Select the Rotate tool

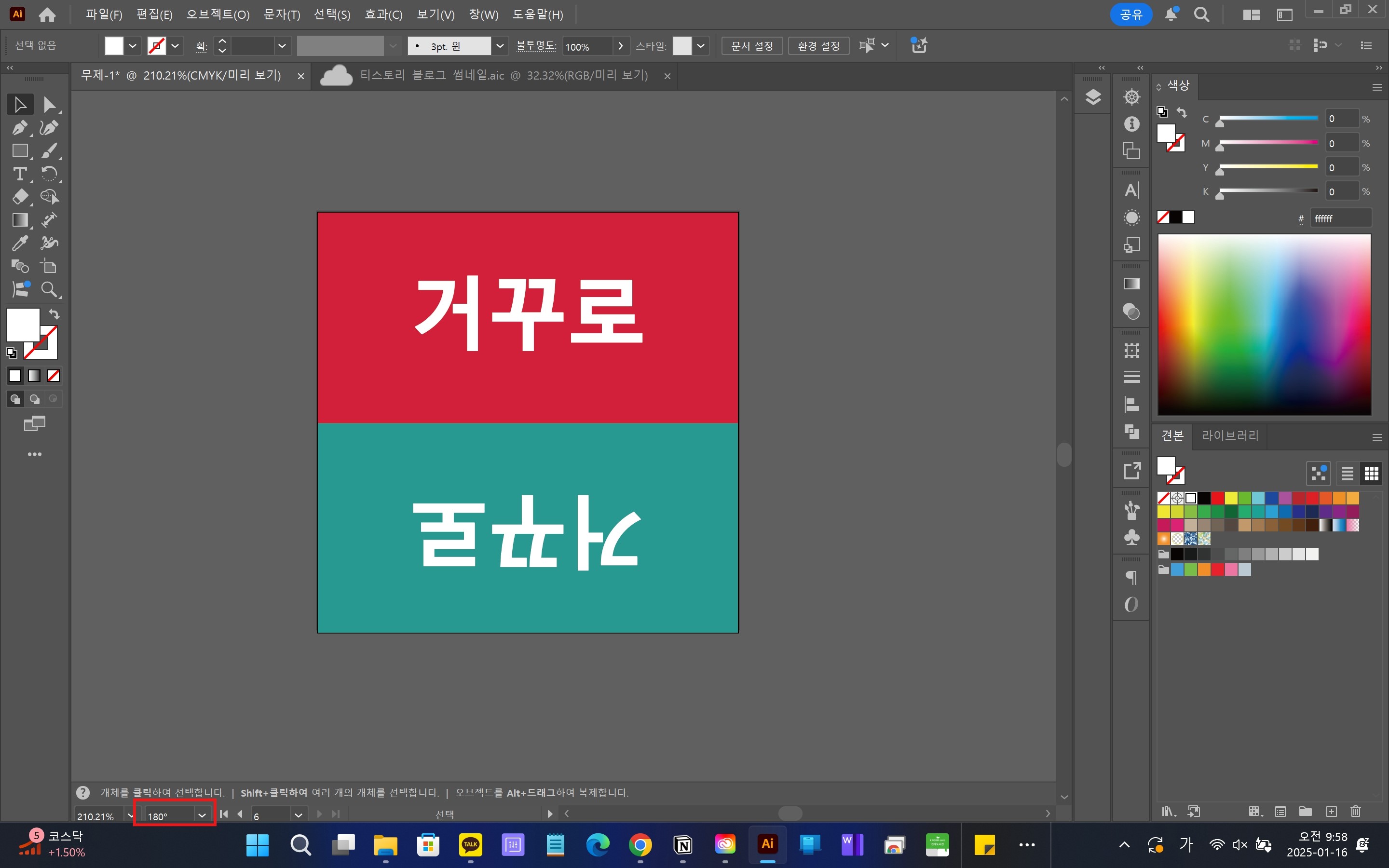pyautogui.click(x=51, y=174)
